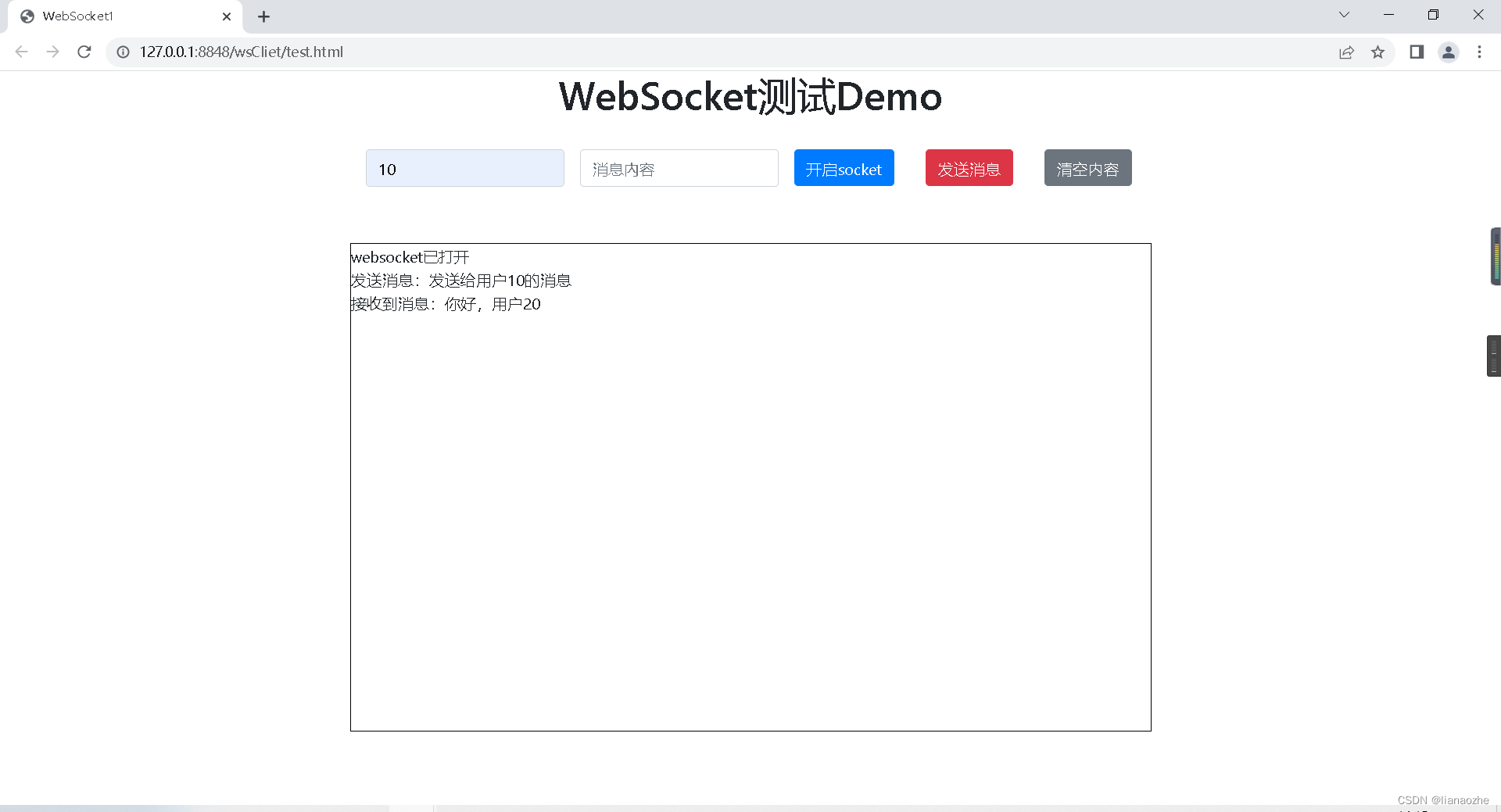The height and width of the screenshot is (812, 1501).
Task: Click the 消息内容 message input field
Action: (x=679, y=168)
